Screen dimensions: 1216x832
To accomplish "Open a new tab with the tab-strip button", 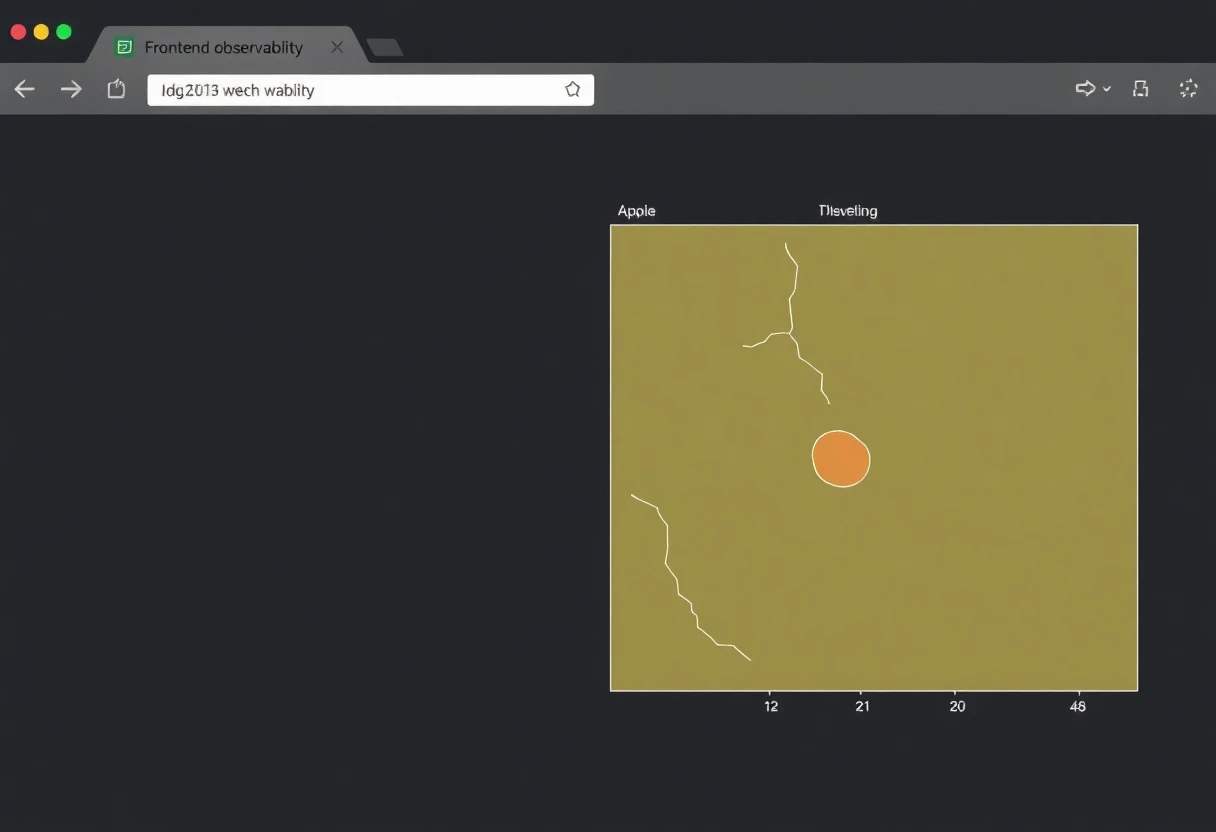I will pos(385,47).
